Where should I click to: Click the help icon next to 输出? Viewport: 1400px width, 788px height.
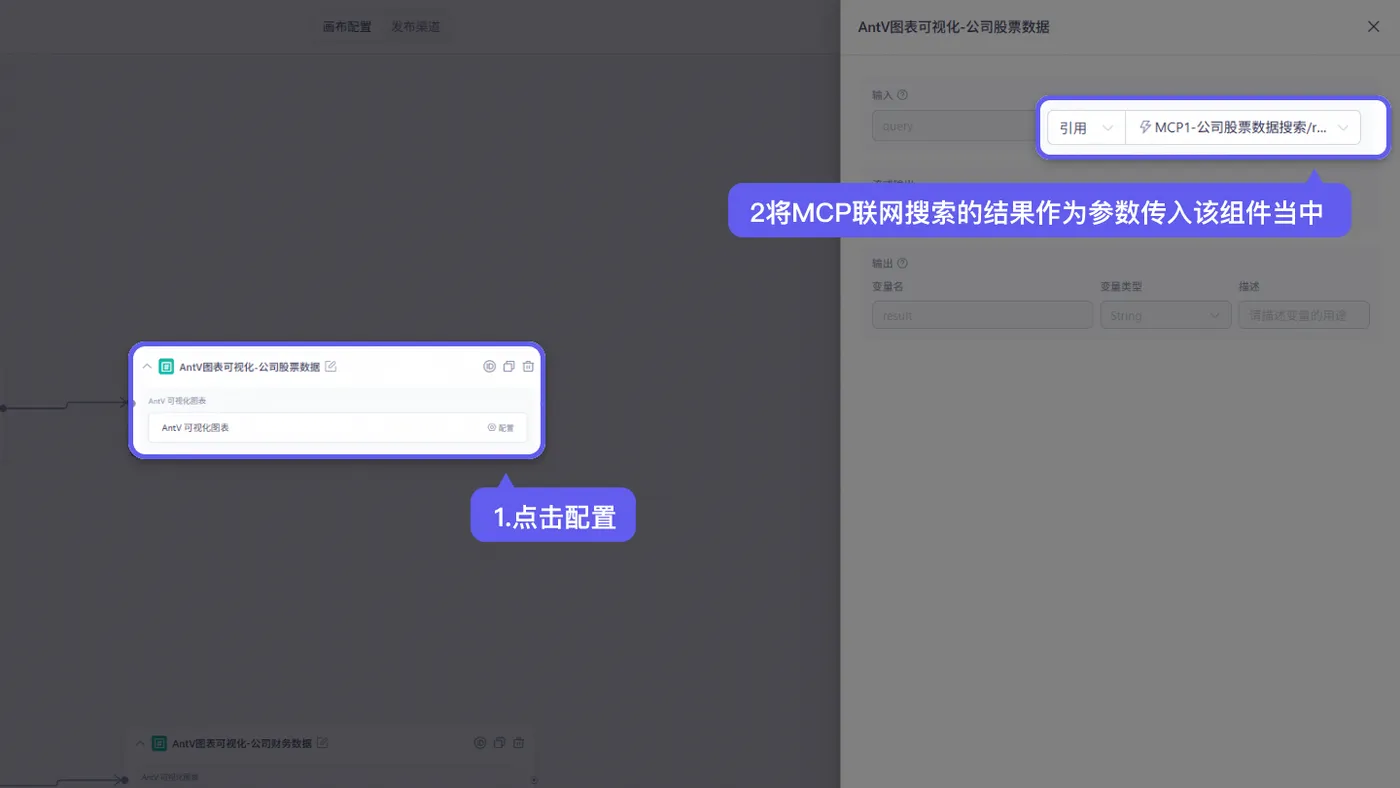(903, 264)
